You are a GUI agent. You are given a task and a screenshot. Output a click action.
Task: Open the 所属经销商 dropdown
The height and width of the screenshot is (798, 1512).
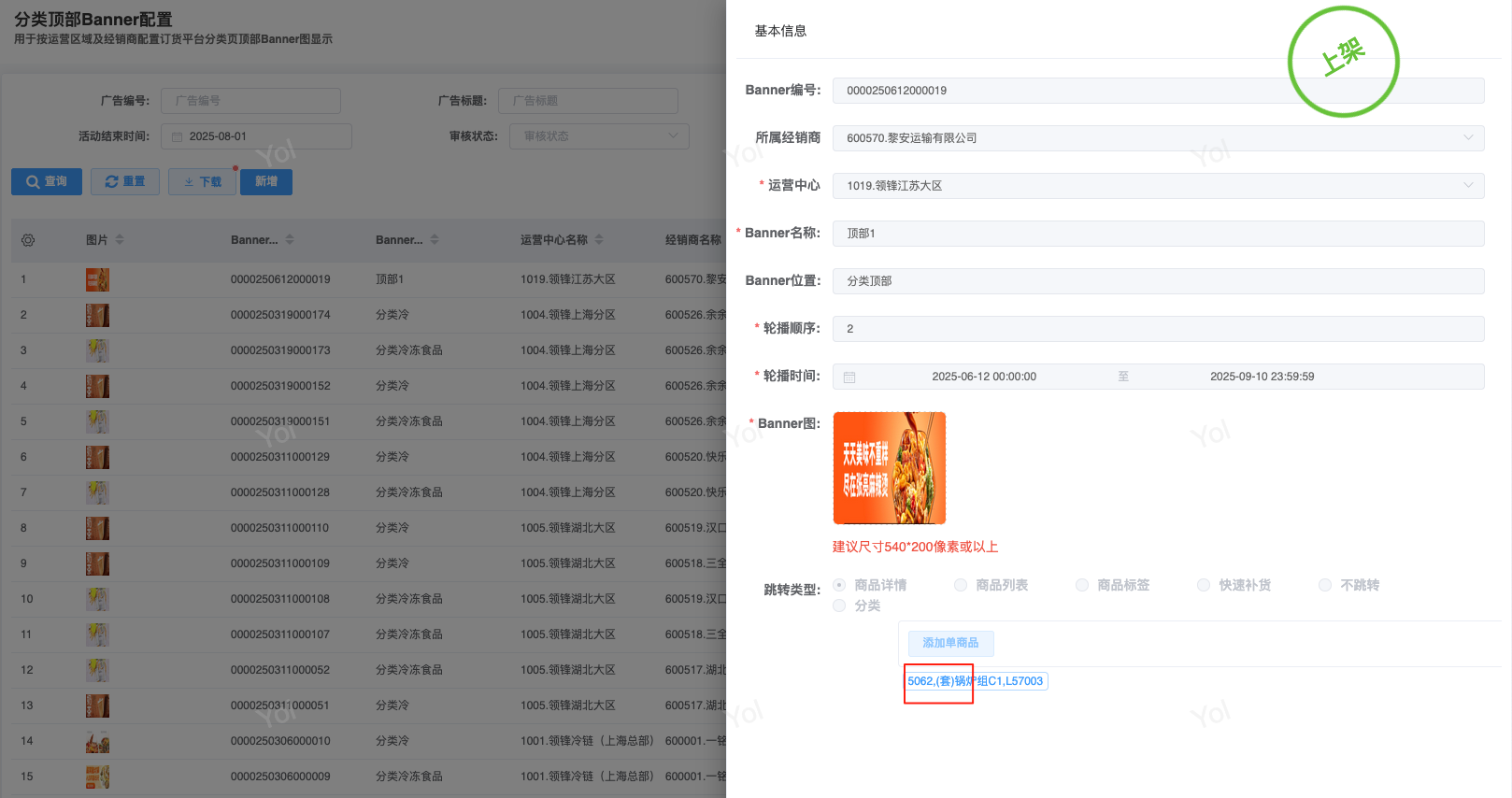click(x=1159, y=138)
